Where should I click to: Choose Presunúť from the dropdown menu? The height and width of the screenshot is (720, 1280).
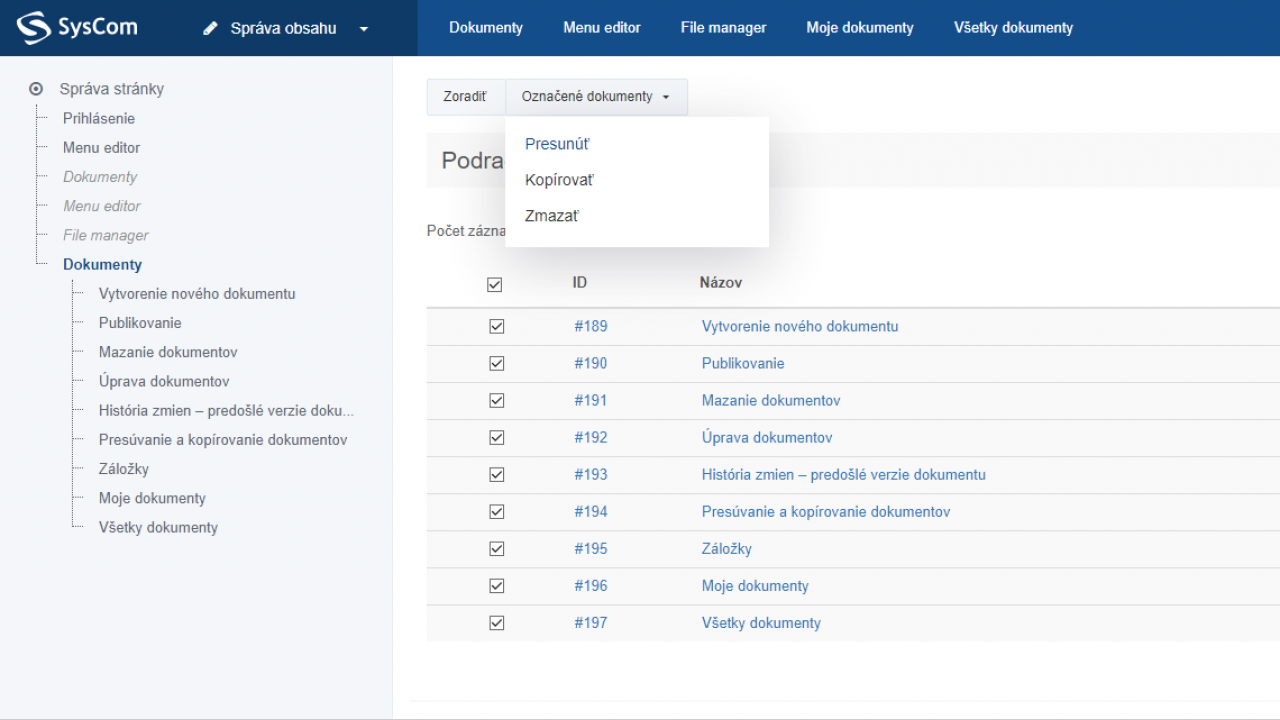[x=557, y=144]
